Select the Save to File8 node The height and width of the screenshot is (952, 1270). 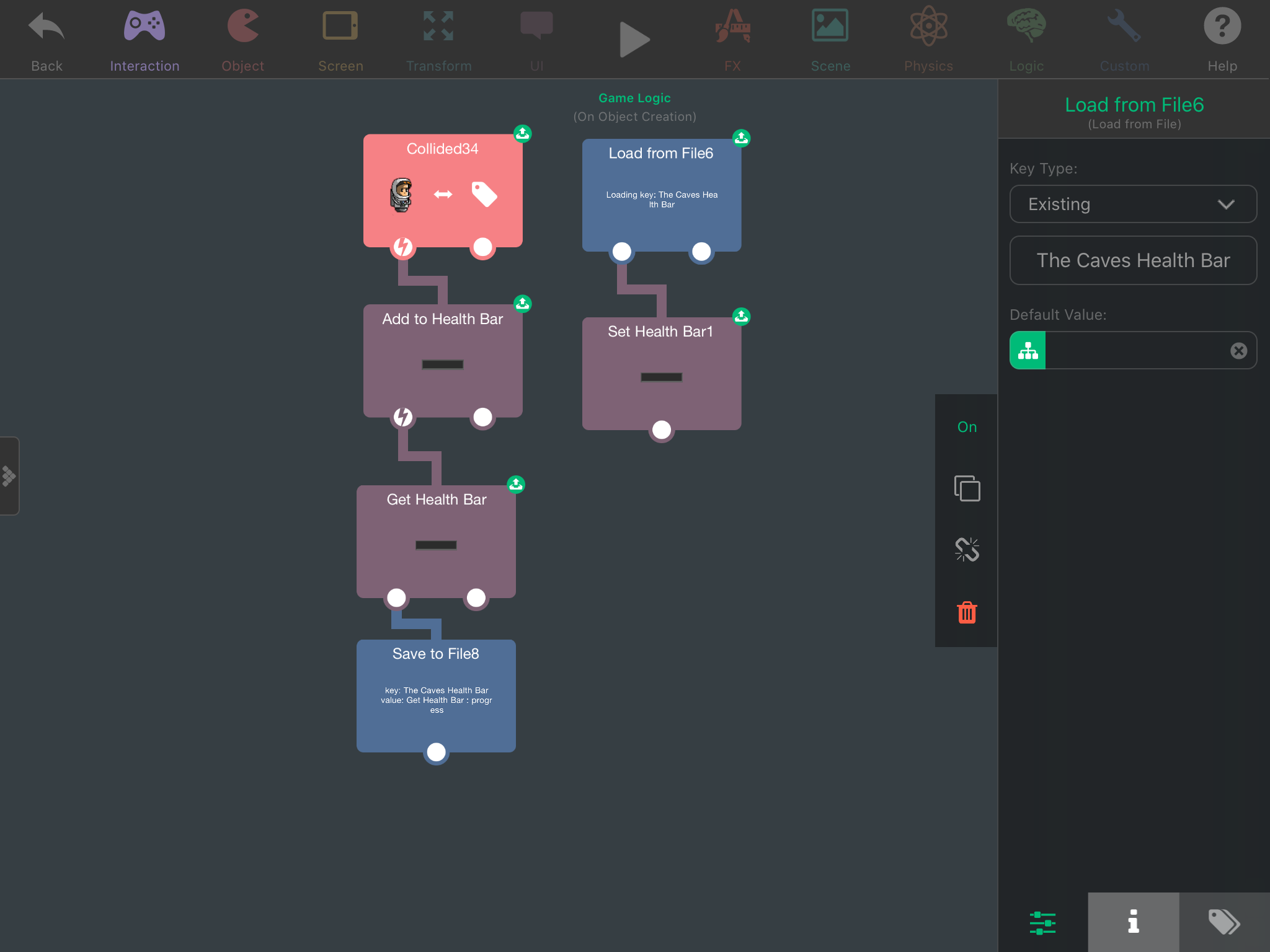pos(436,695)
